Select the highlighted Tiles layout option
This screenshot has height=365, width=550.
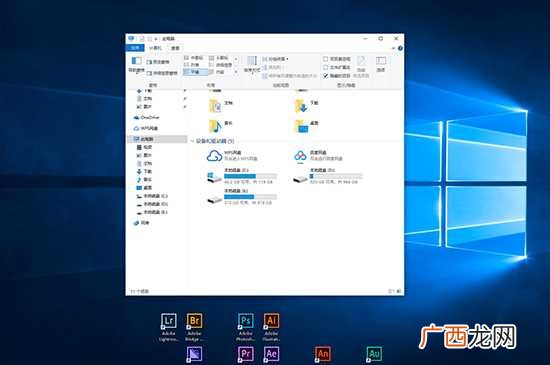[x=195, y=72]
